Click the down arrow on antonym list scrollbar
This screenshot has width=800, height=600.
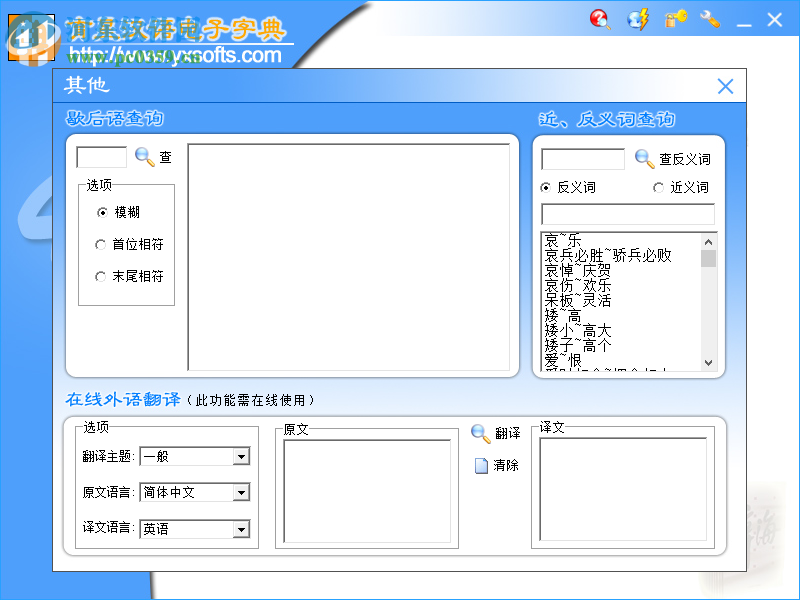[x=709, y=364]
